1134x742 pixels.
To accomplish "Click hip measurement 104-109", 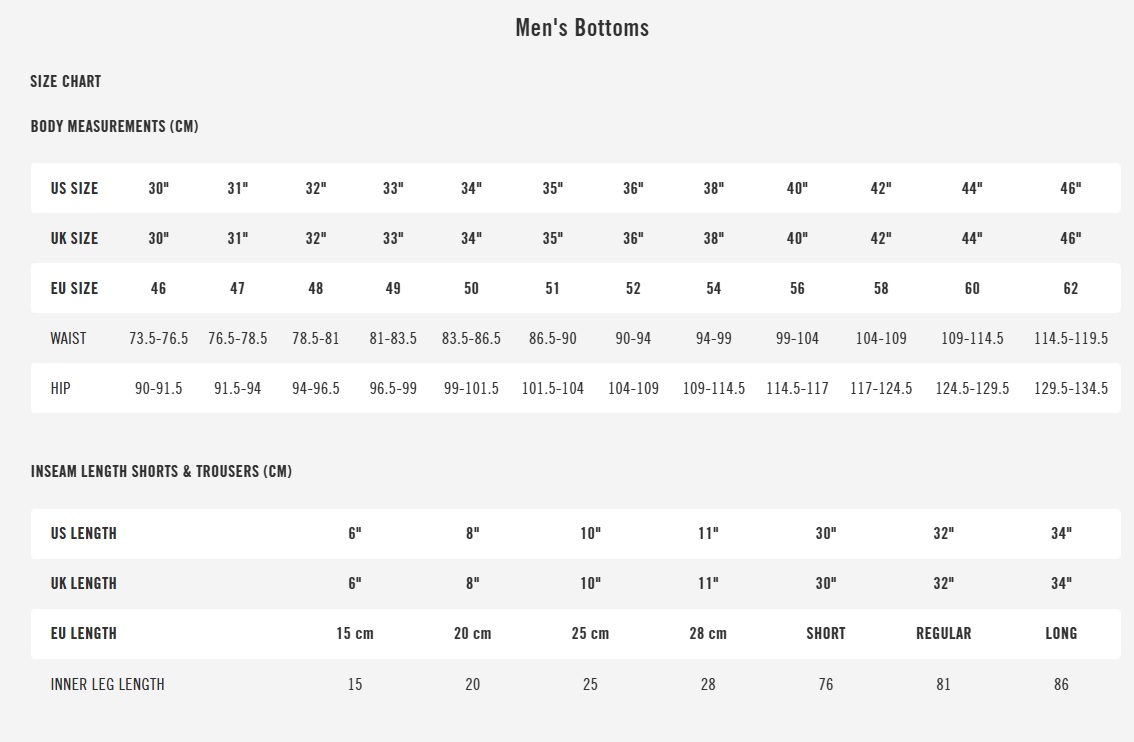I will (x=633, y=388).
